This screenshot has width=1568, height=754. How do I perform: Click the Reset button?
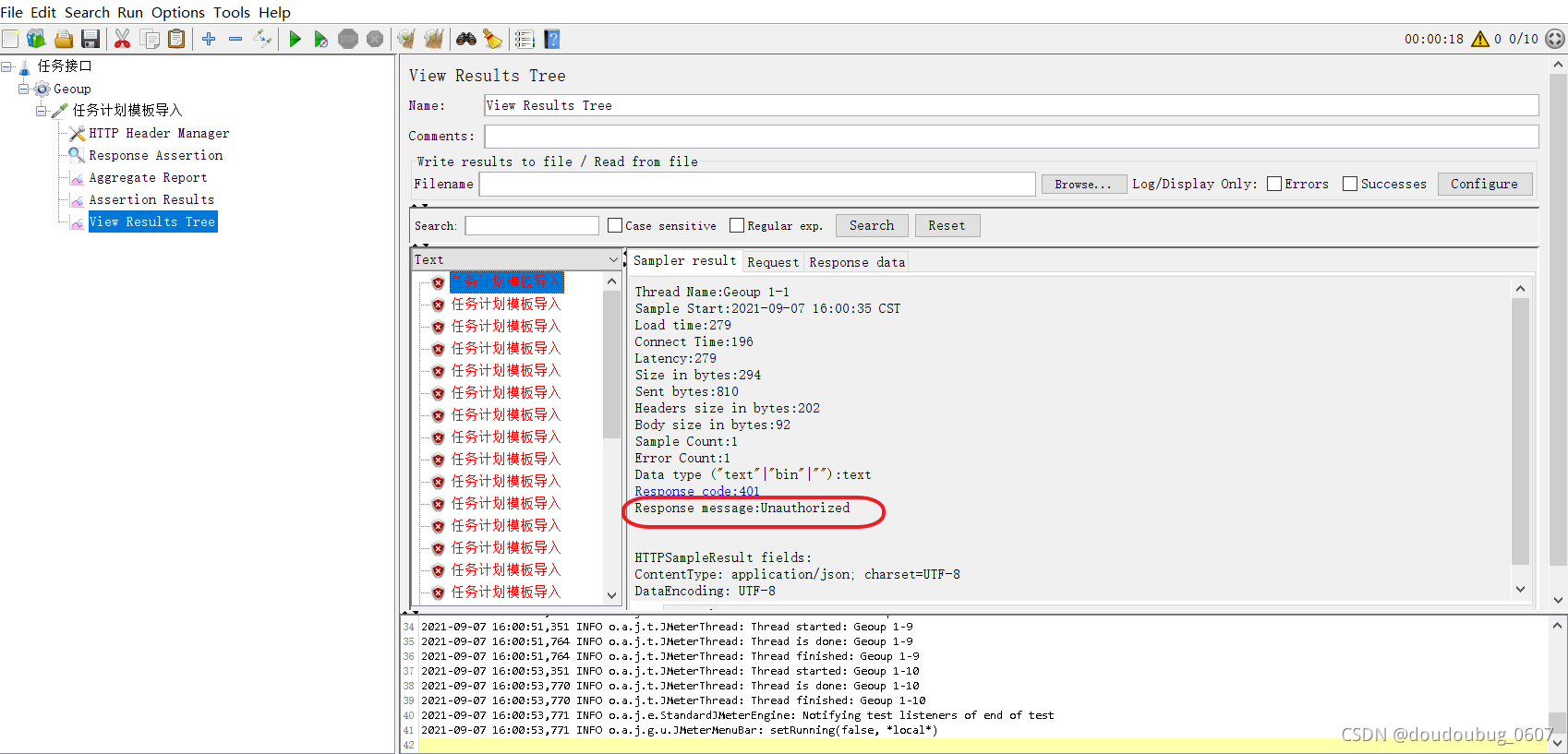(947, 225)
